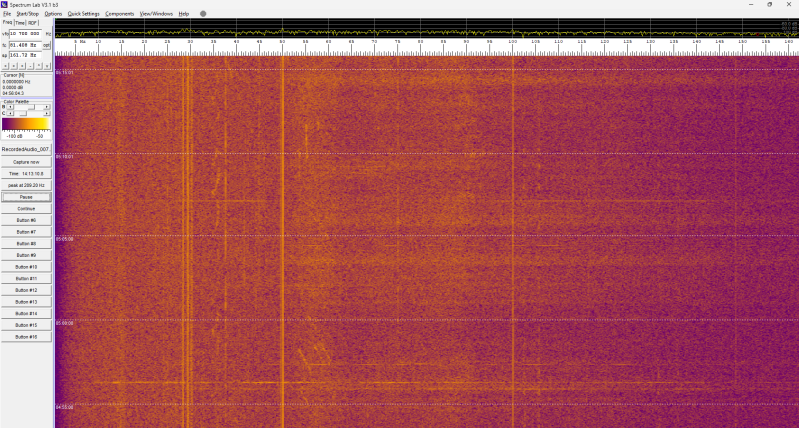
Task: Click the Time 14:13:10.8 button
Action: (x=26, y=174)
